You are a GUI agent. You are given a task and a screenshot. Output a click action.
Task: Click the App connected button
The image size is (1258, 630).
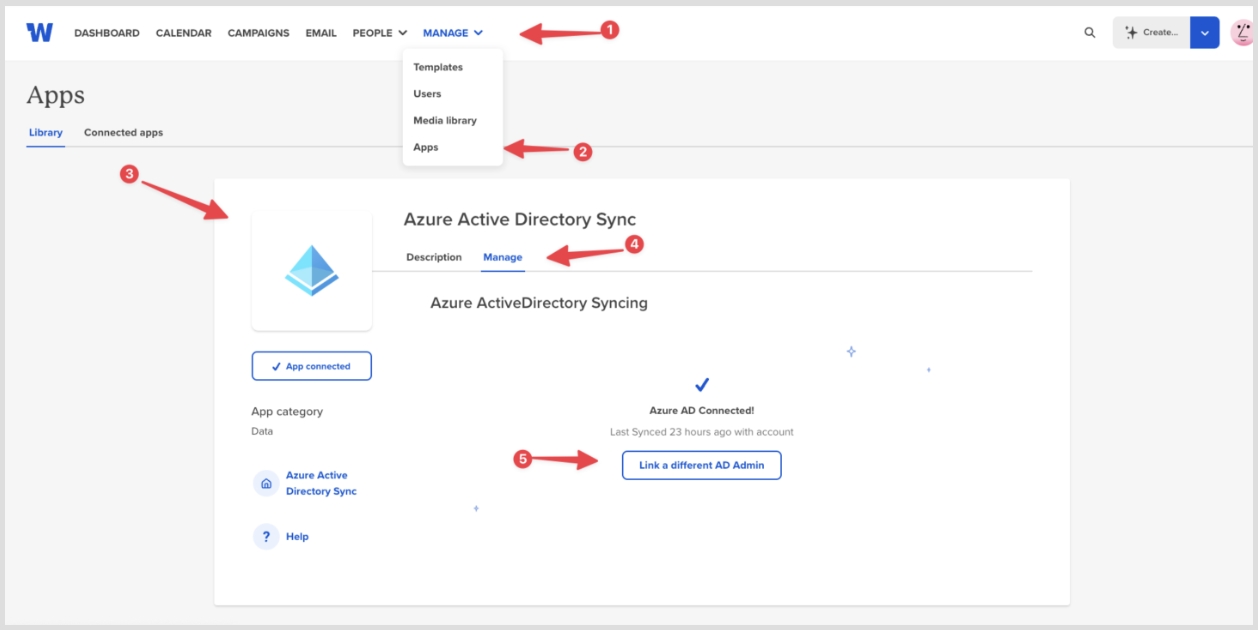312,366
